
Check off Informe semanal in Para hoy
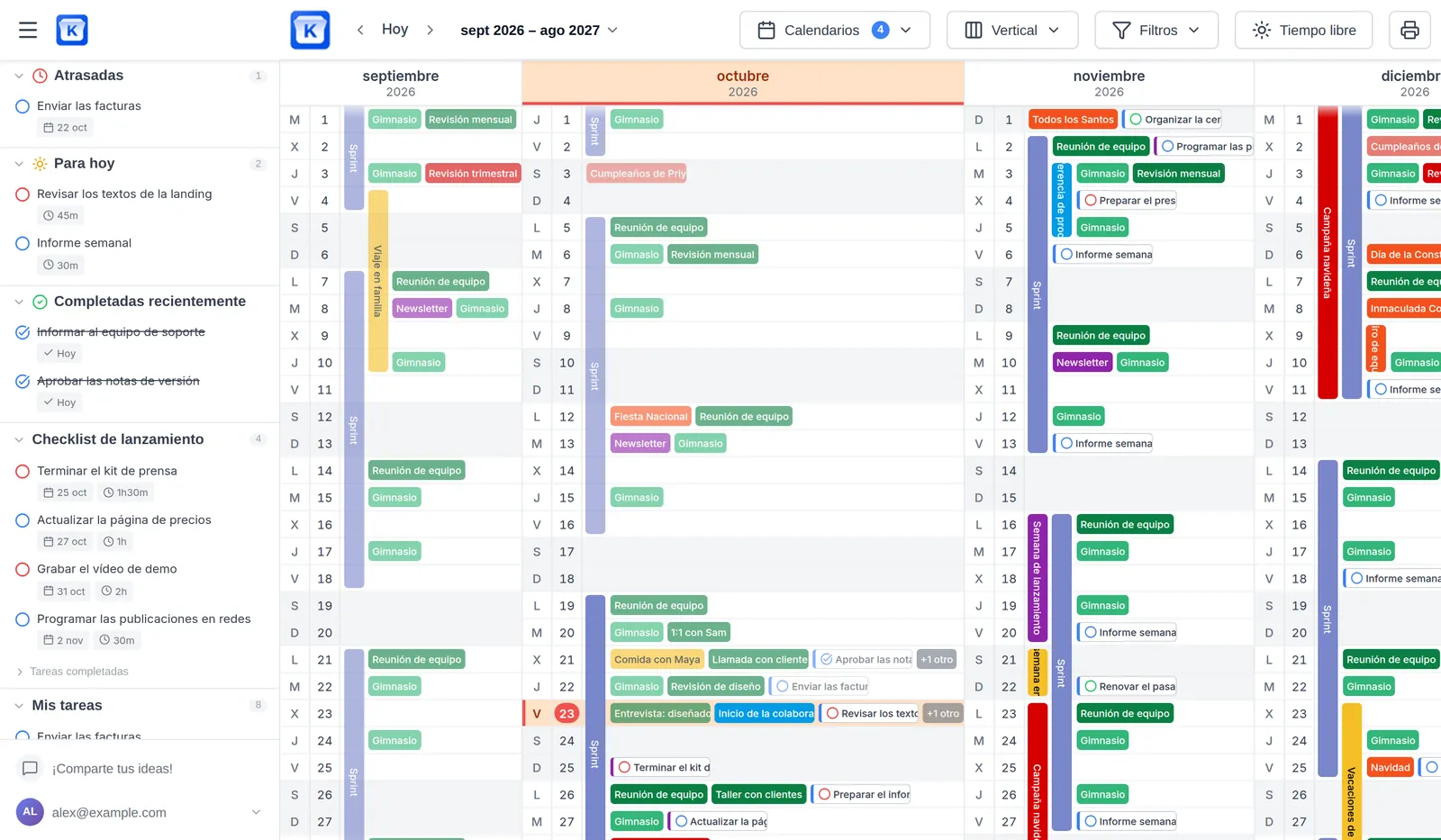tap(23, 243)
